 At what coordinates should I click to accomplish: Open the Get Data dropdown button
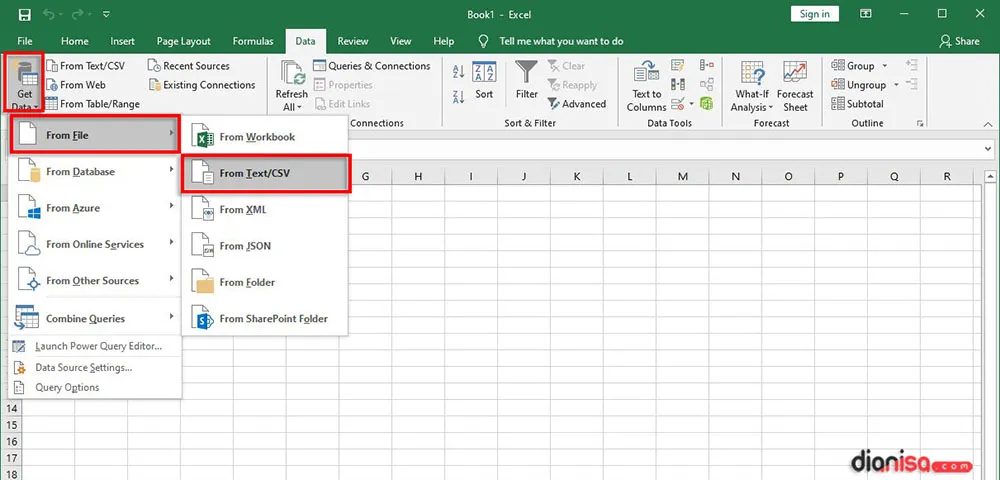pos(25,83)
